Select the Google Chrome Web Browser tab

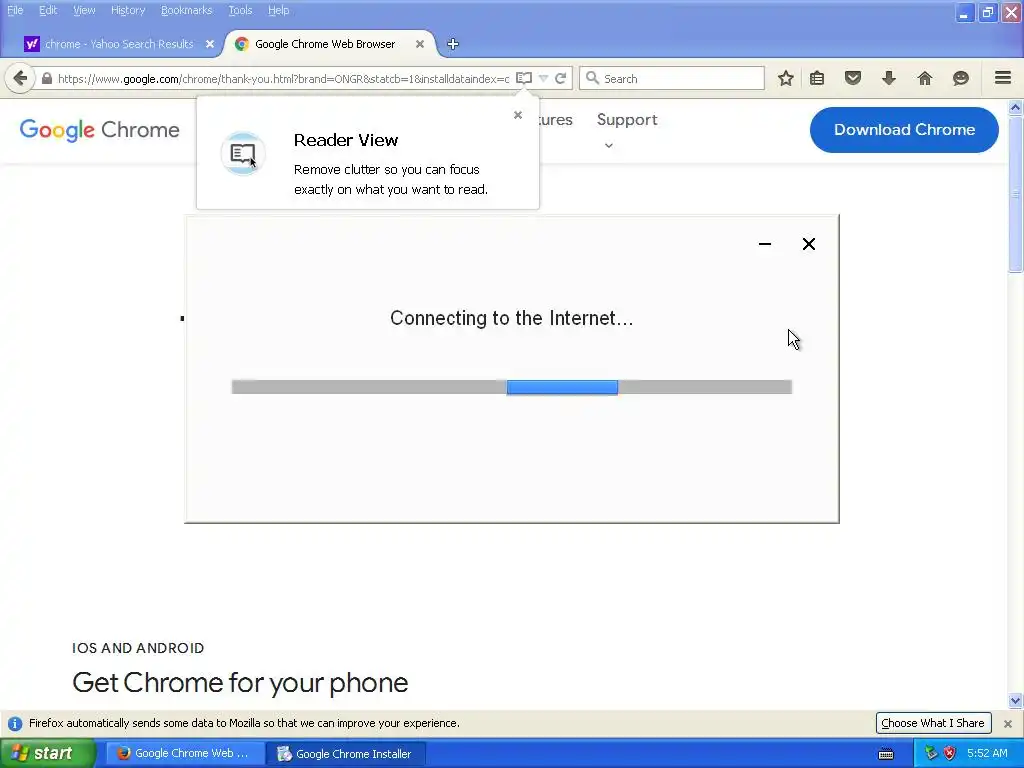[325, 44]
